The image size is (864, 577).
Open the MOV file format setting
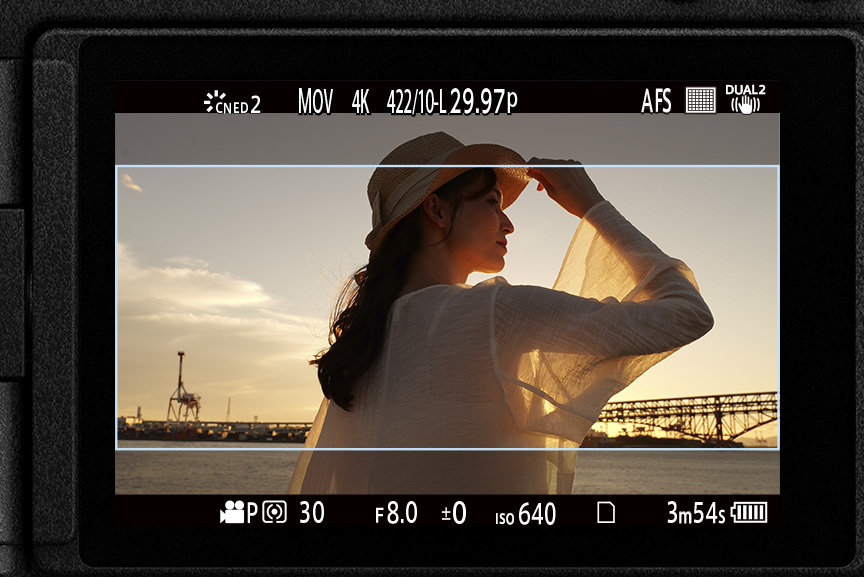pyautogui.click(x=315, y=101)
